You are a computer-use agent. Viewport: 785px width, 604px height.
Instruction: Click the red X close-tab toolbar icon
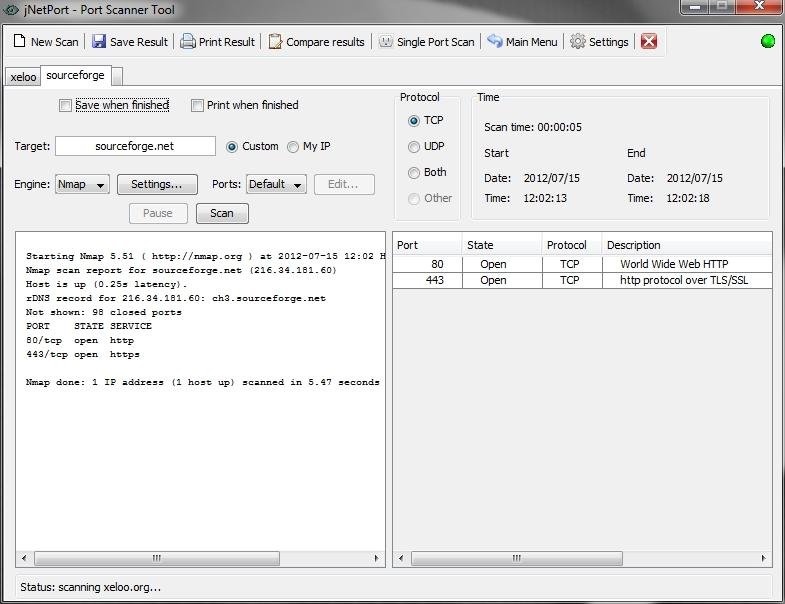649,41
